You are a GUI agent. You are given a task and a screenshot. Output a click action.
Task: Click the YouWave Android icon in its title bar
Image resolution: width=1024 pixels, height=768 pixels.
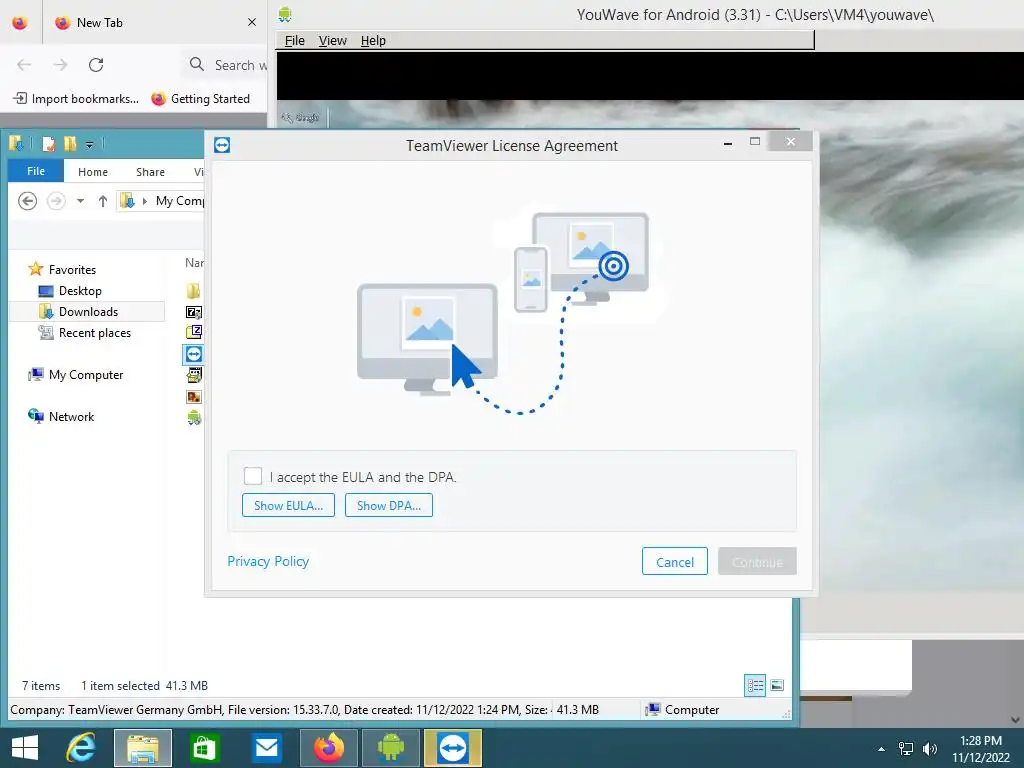tap(285, 14)
